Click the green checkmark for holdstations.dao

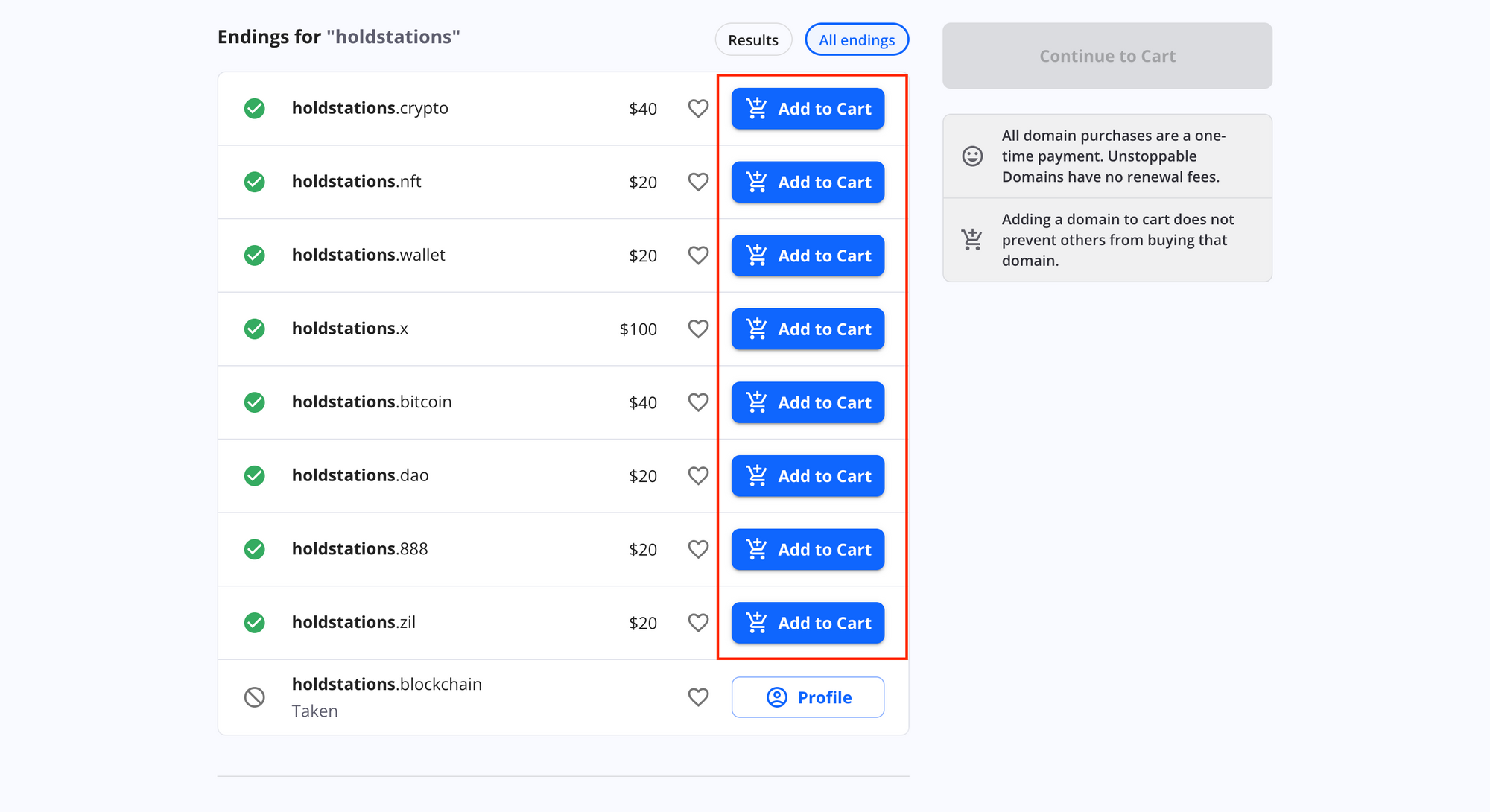255,475
